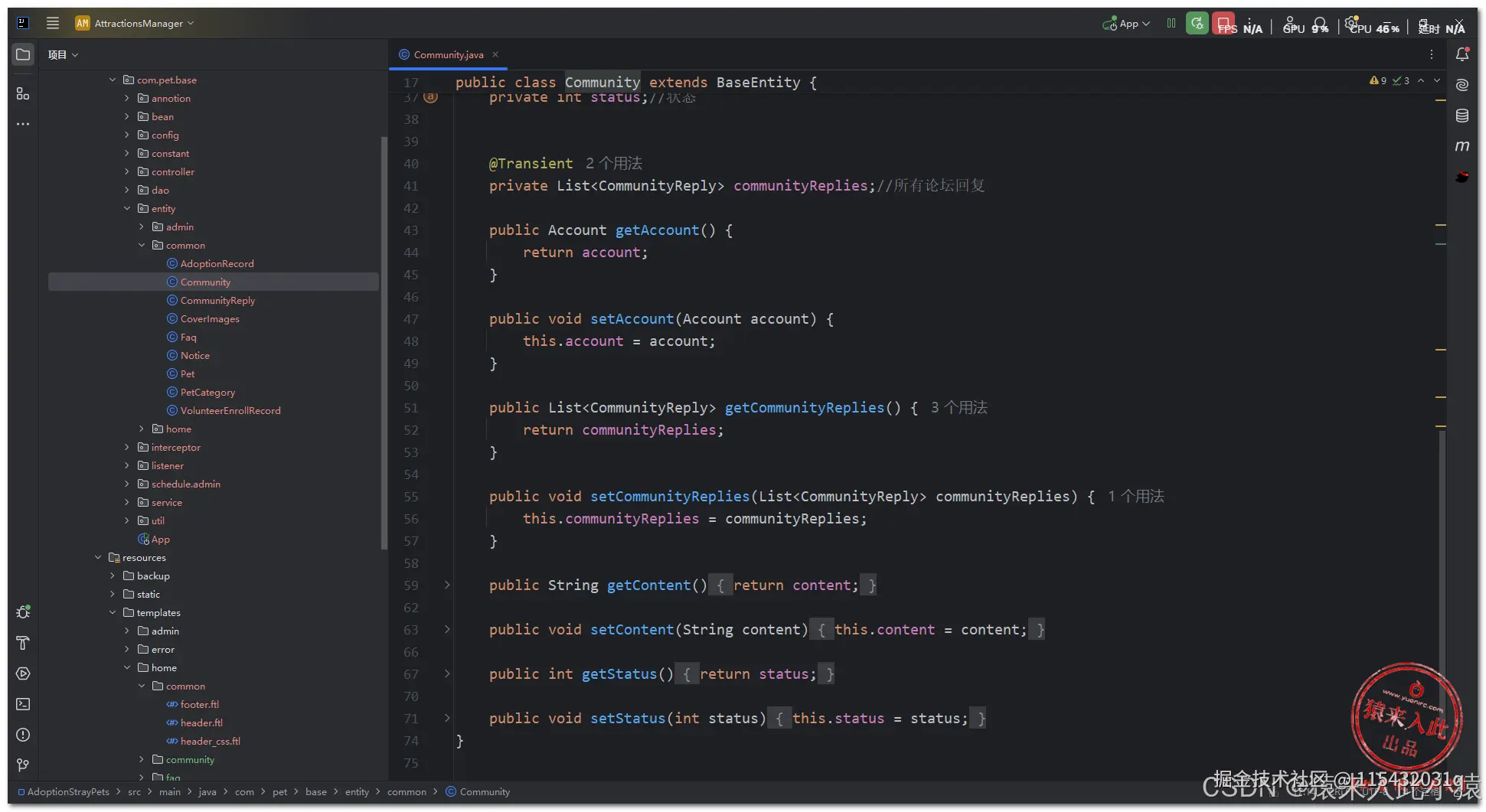Click the gutter annotation icon on line 37
Image resolution: width=1486 pixels, height=812 pixels.
tap(431, 97)
